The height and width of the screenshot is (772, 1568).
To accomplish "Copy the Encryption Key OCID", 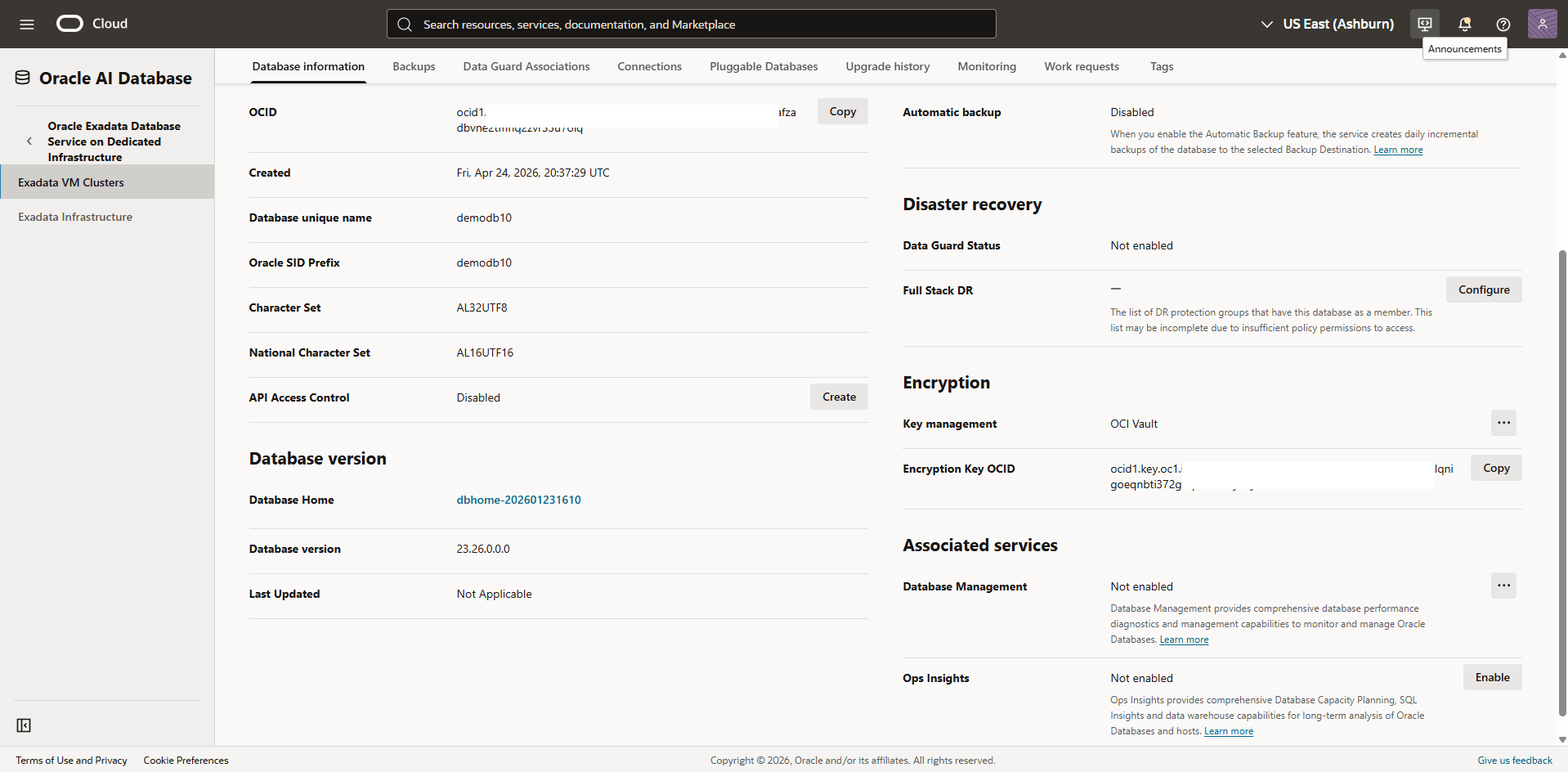I will click(1496, 468).
